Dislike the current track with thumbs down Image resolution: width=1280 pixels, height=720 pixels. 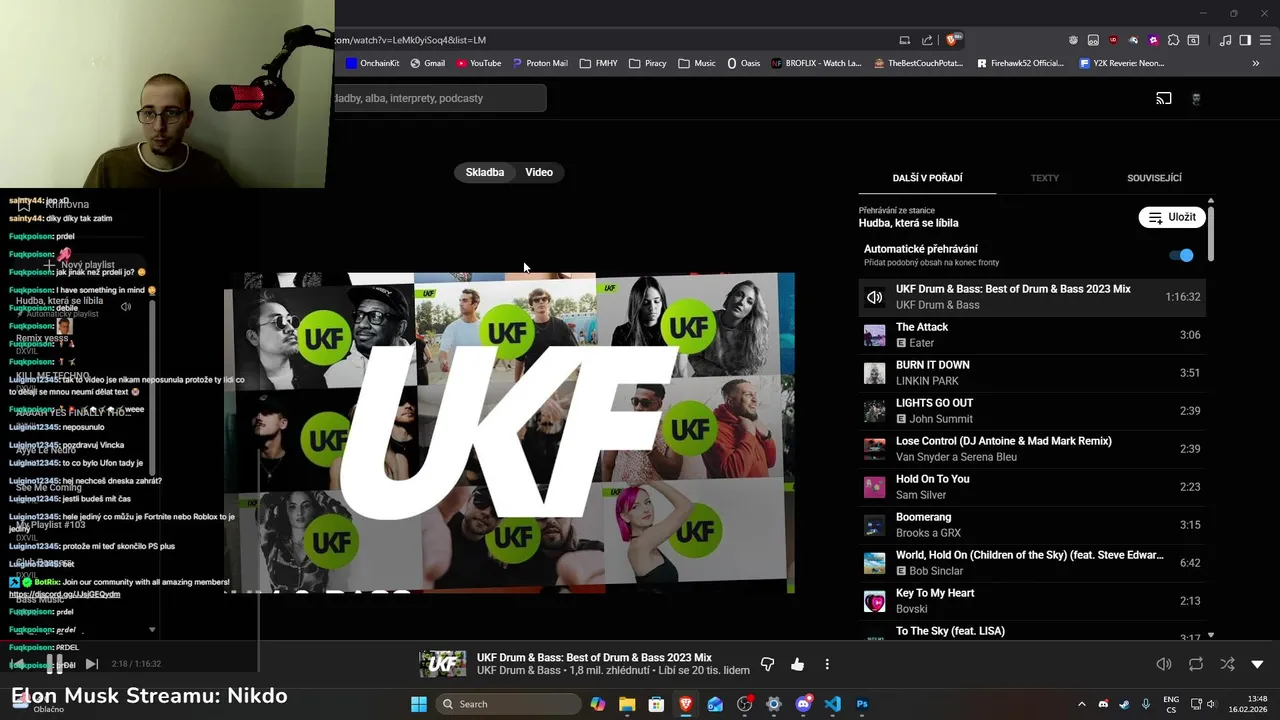(768, 664)
